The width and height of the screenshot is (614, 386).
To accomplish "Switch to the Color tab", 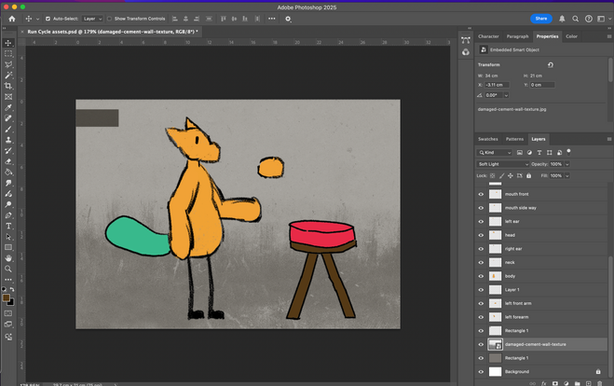I will (x=571, y=36).
